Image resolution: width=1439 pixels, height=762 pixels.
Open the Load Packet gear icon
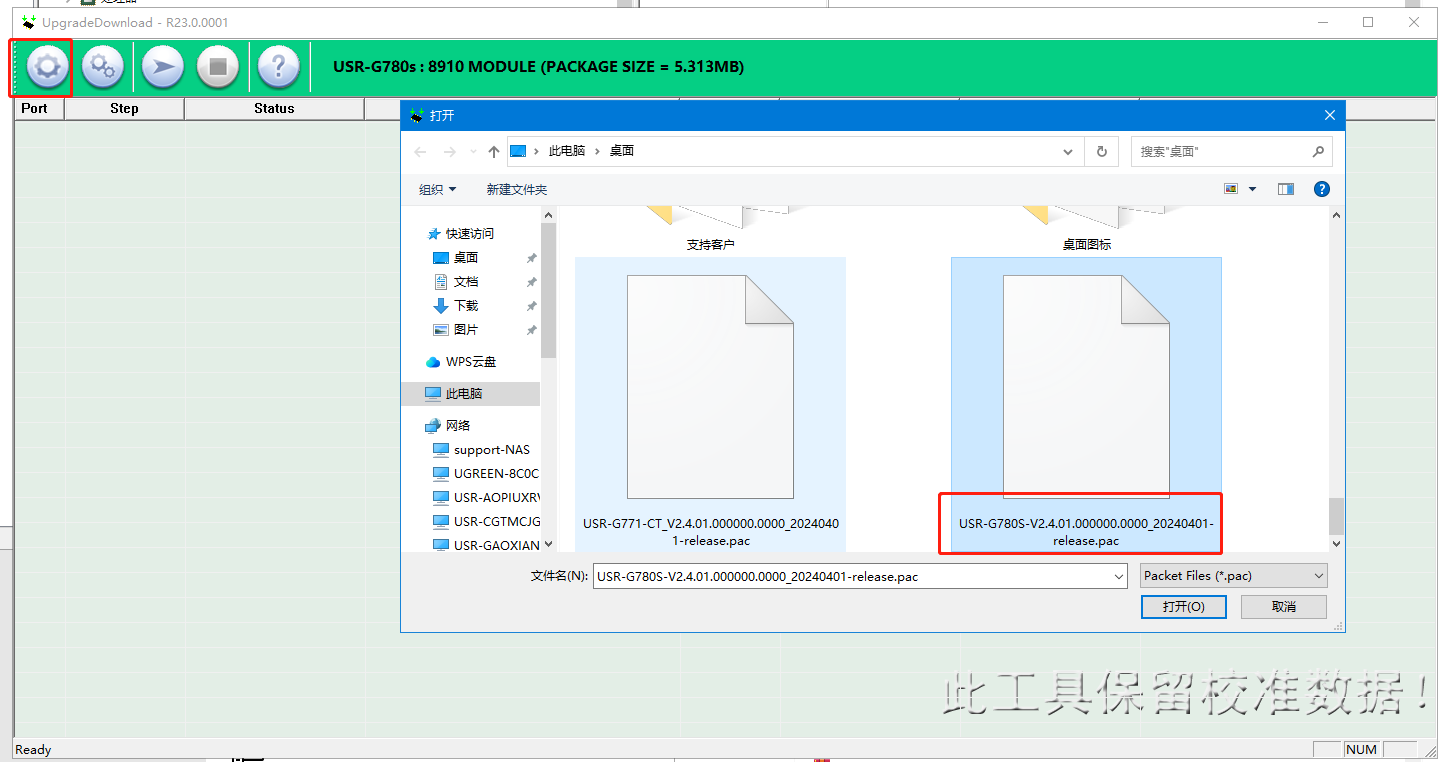tap(47, 67)
